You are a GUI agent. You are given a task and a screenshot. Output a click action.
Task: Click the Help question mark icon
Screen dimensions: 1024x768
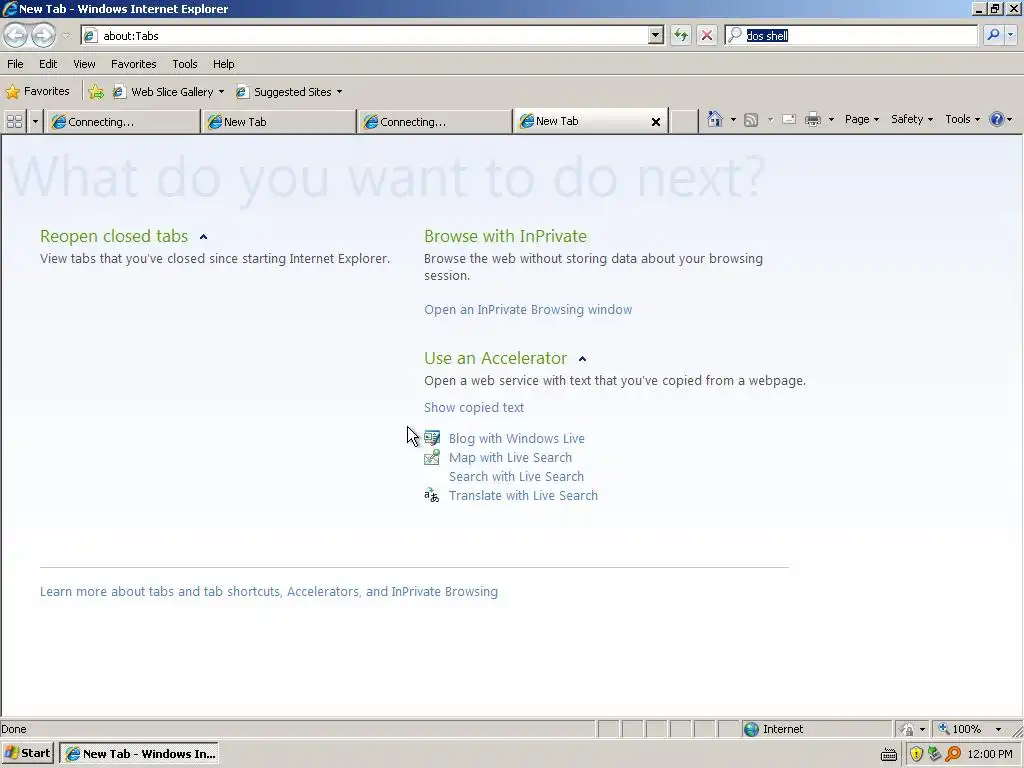coord(997,120)
